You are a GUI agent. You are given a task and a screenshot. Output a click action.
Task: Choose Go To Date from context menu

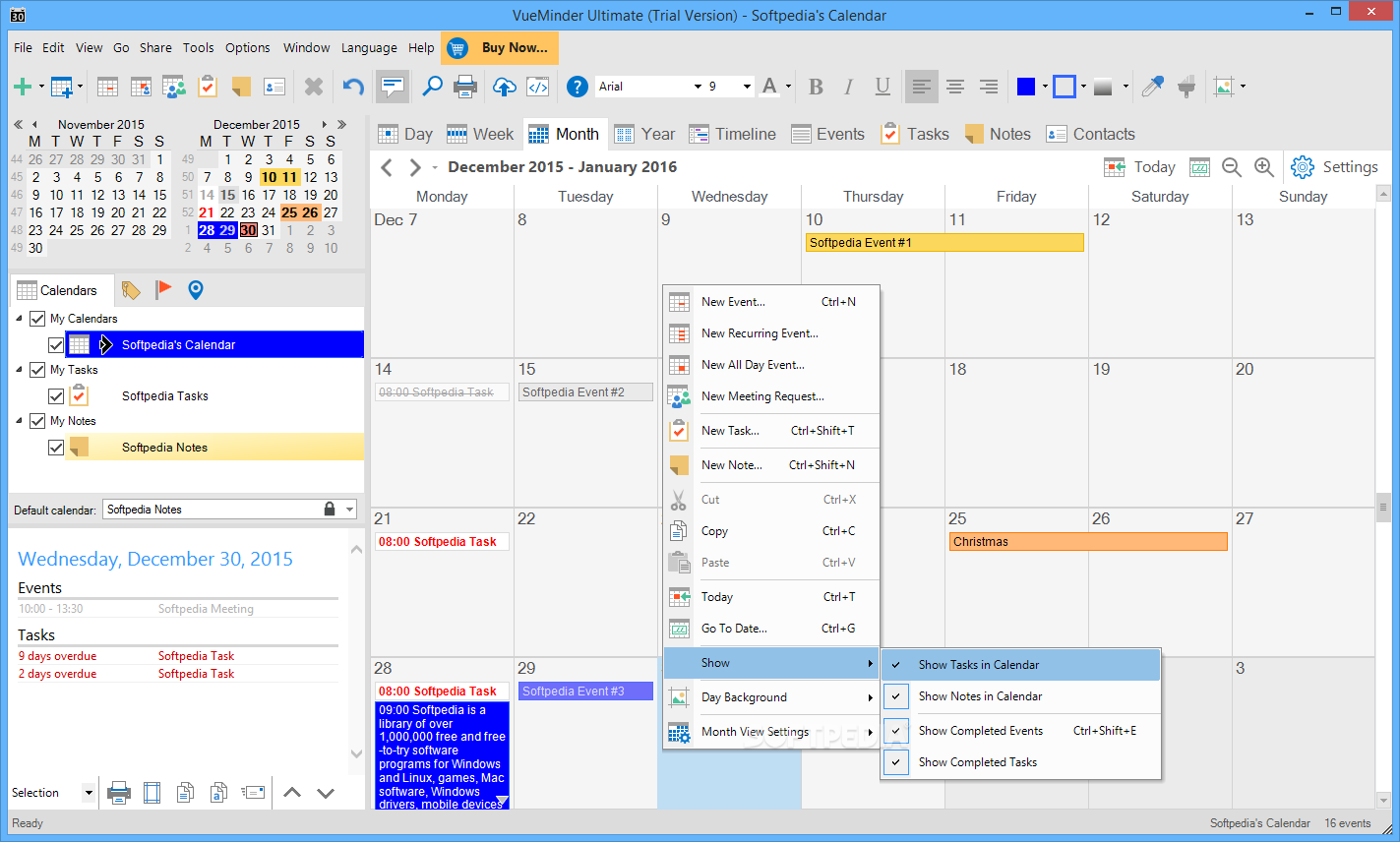771,629
